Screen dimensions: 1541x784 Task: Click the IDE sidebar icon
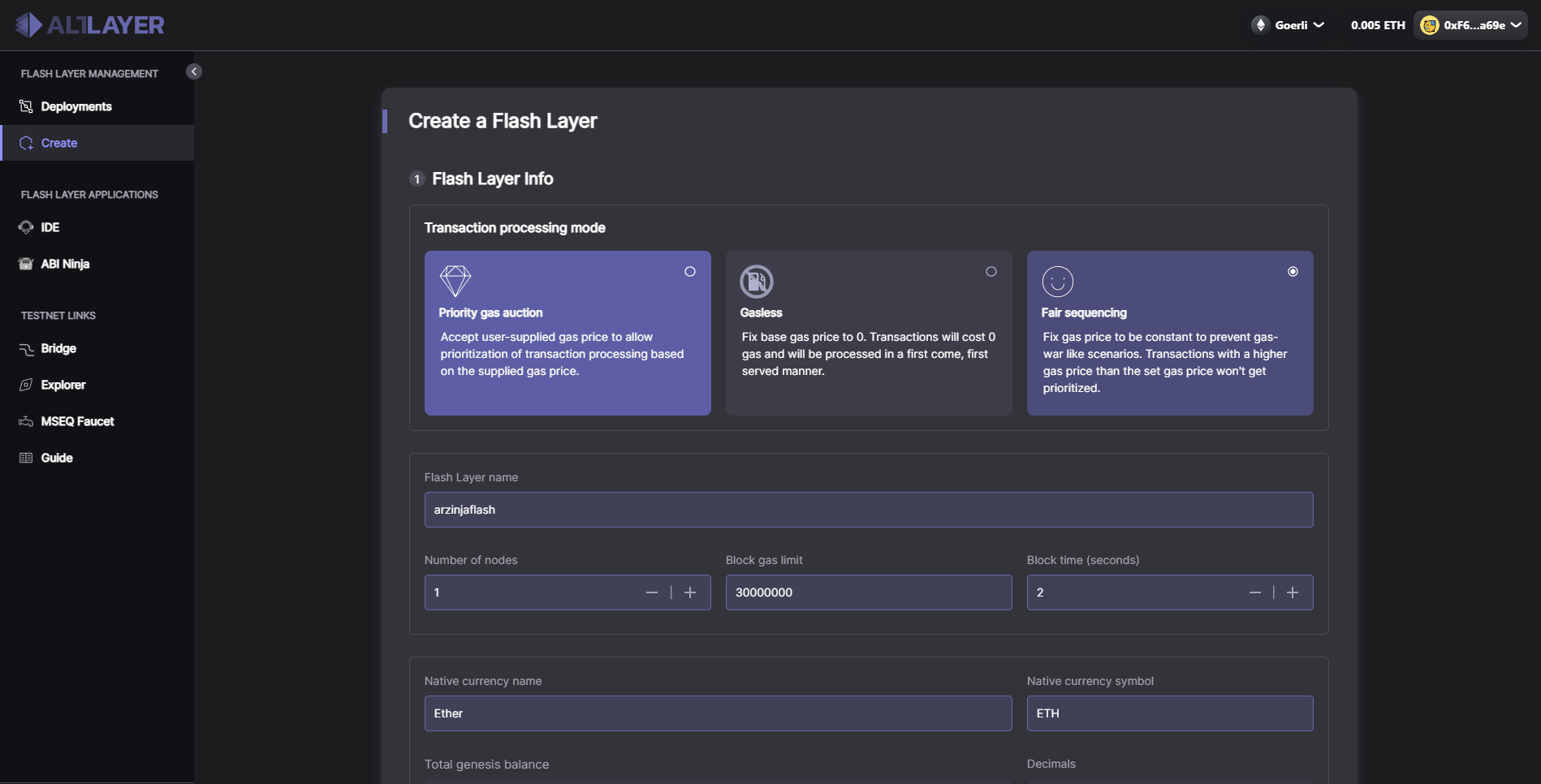[26, 227]
